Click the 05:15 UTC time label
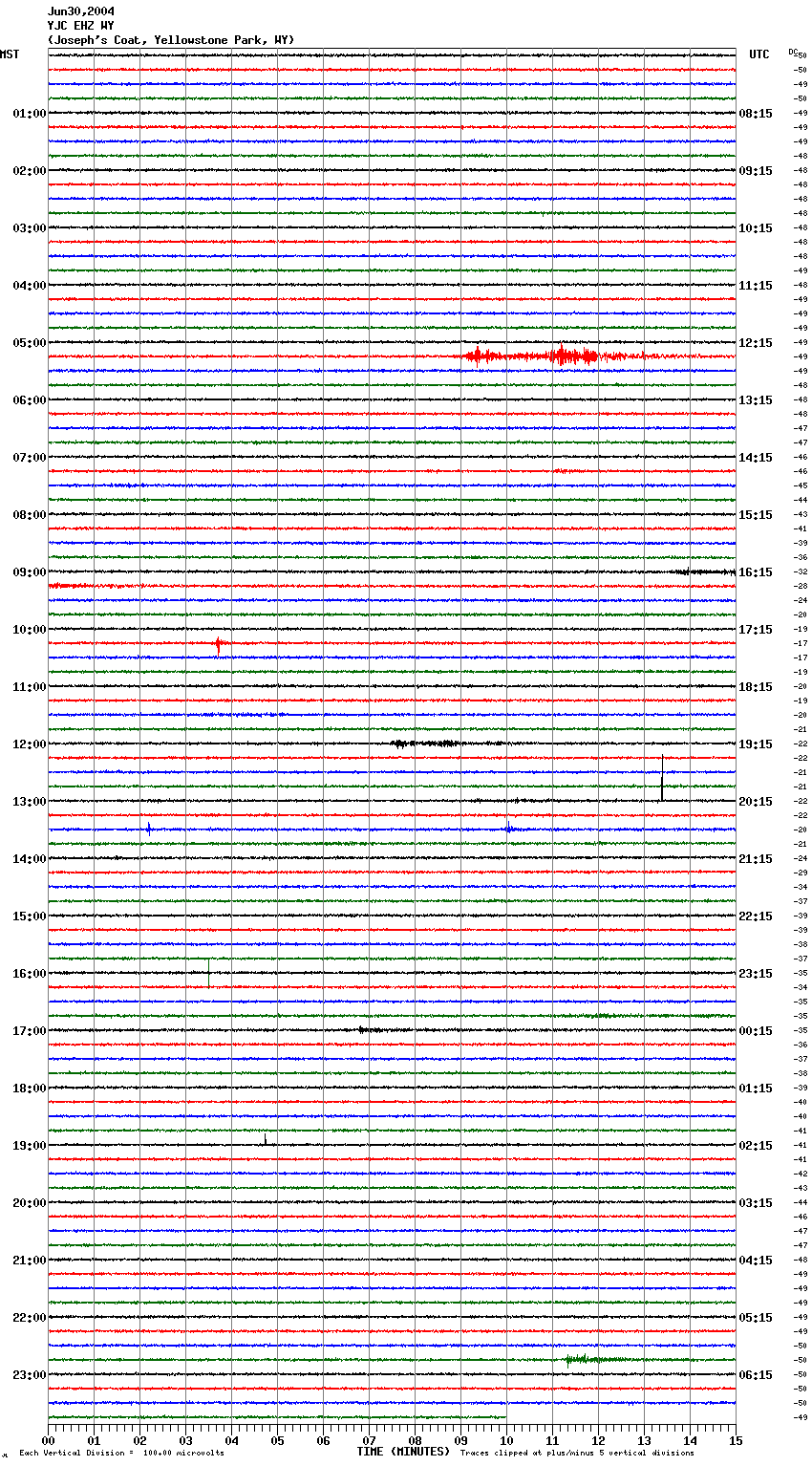The width and height of the screenshot is (812, 1466). tap(756, 1318)
